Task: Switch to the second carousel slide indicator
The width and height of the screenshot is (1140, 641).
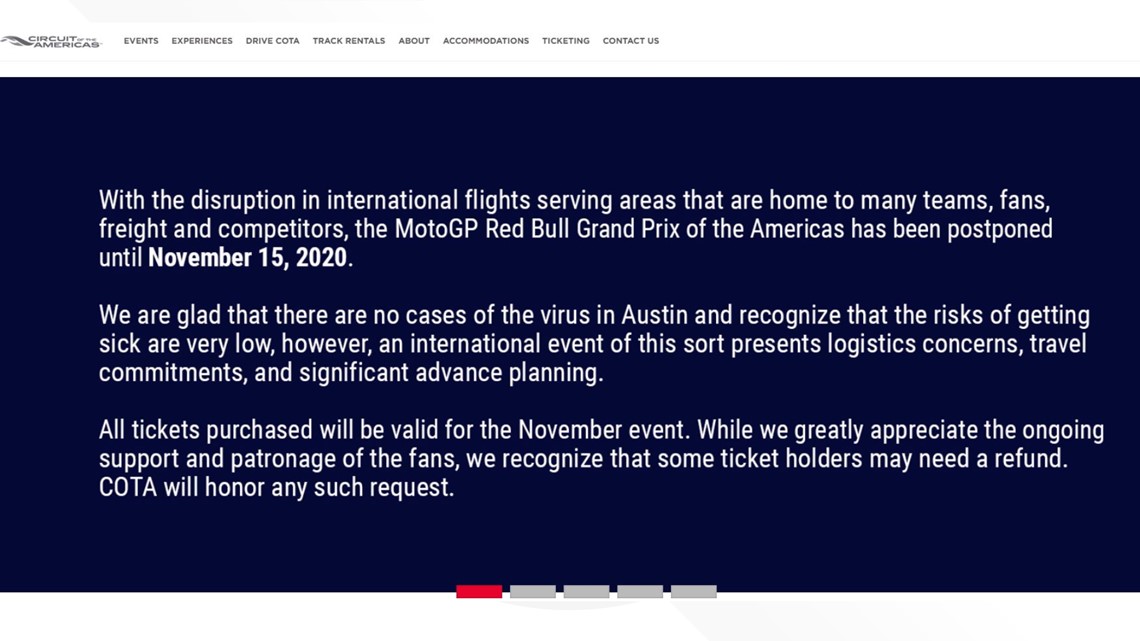Action: click(533, 592)
